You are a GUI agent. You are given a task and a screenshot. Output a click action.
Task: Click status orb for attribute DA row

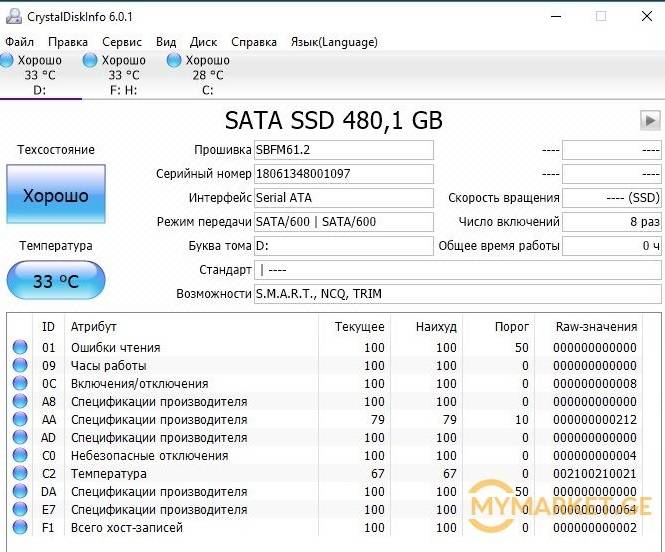click(x=20, y=491)
